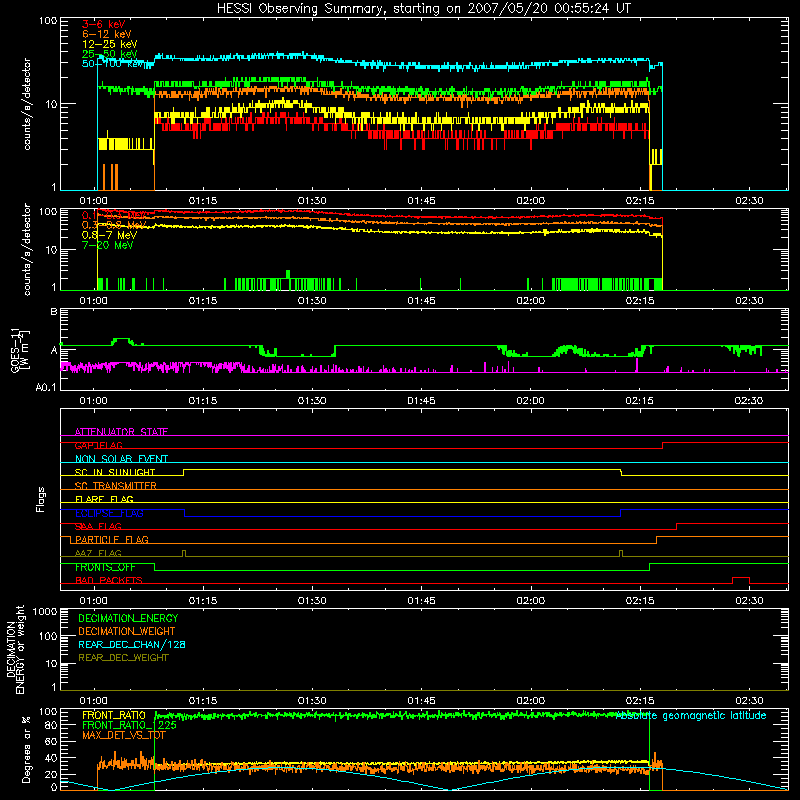Click the yellow 0.8-7 MeV legend label

coord(109,235)
